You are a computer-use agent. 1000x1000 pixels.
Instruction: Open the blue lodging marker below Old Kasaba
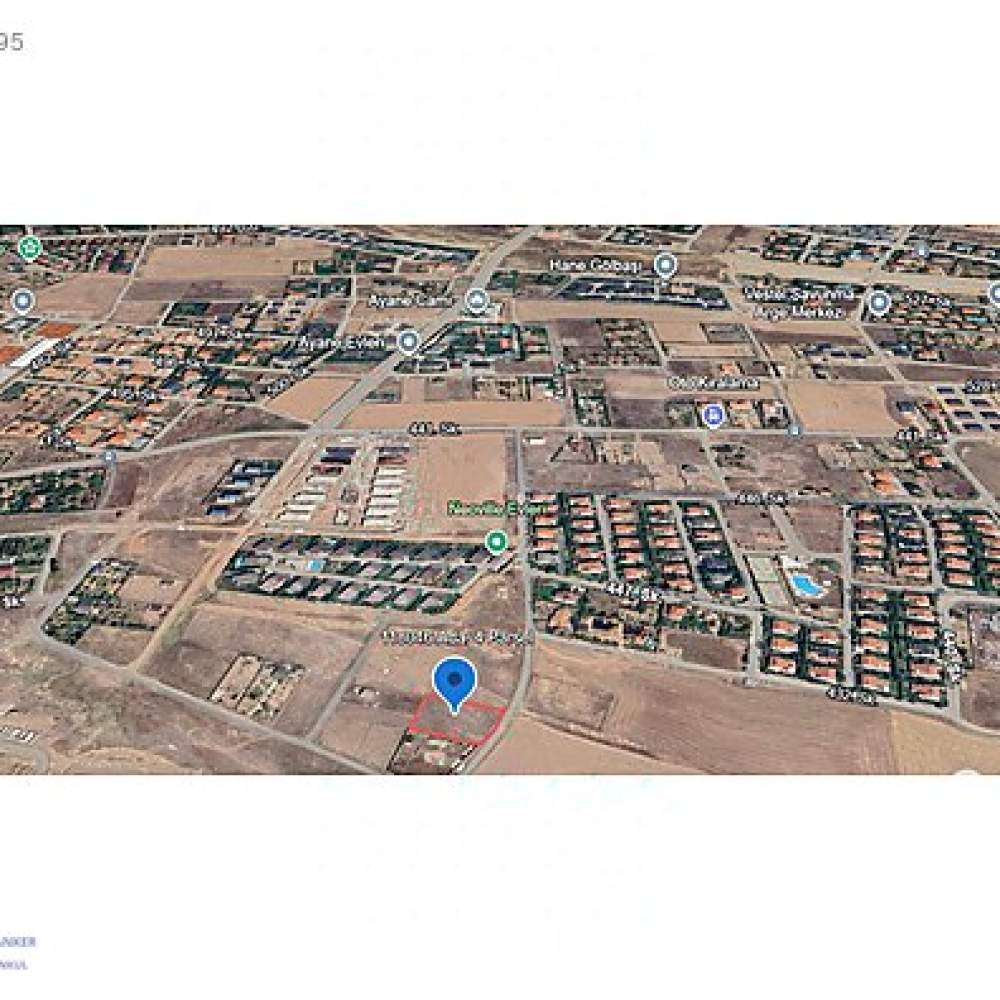(713, 416)
